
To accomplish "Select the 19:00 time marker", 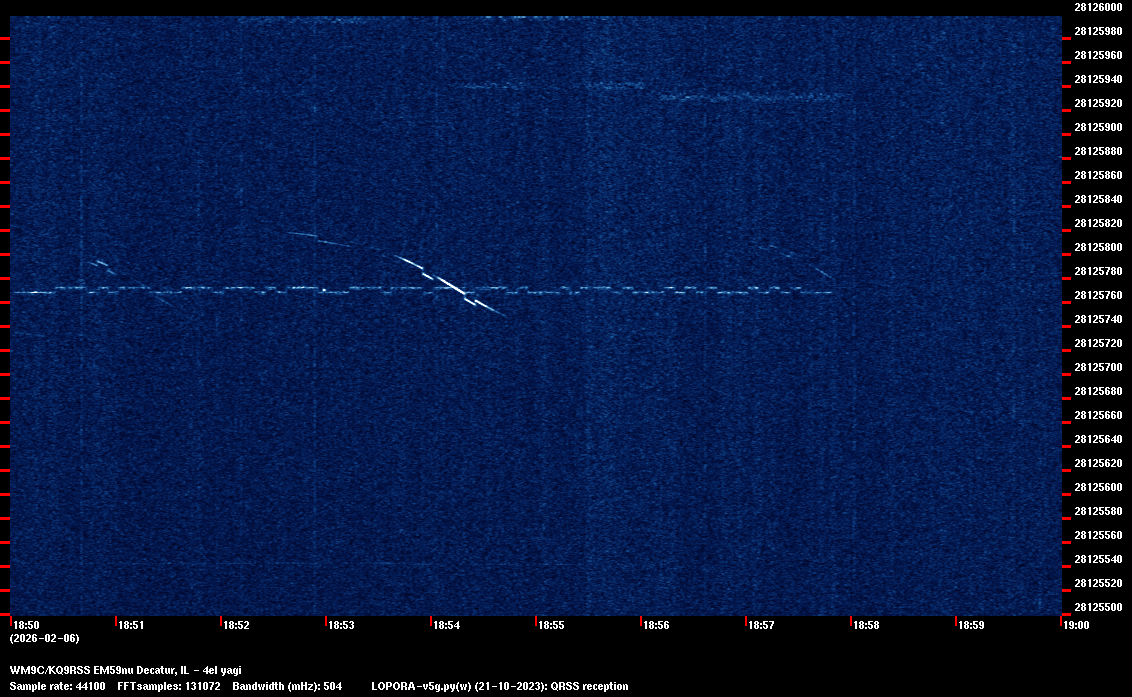I will coord(1075,625).
